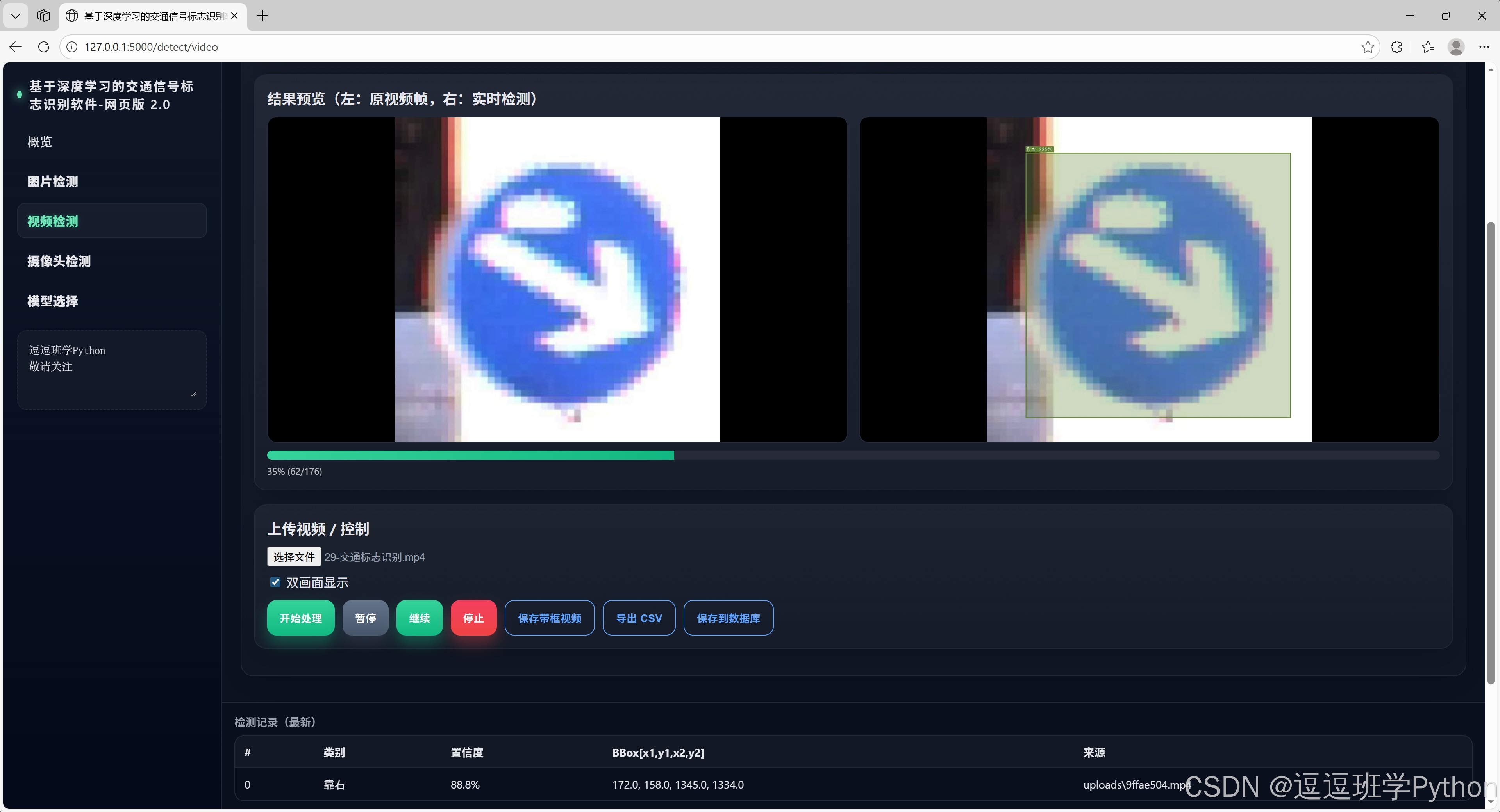Reload the page with refresh icon
This screenshot has width=1500, height=812.
click(44, 46)
